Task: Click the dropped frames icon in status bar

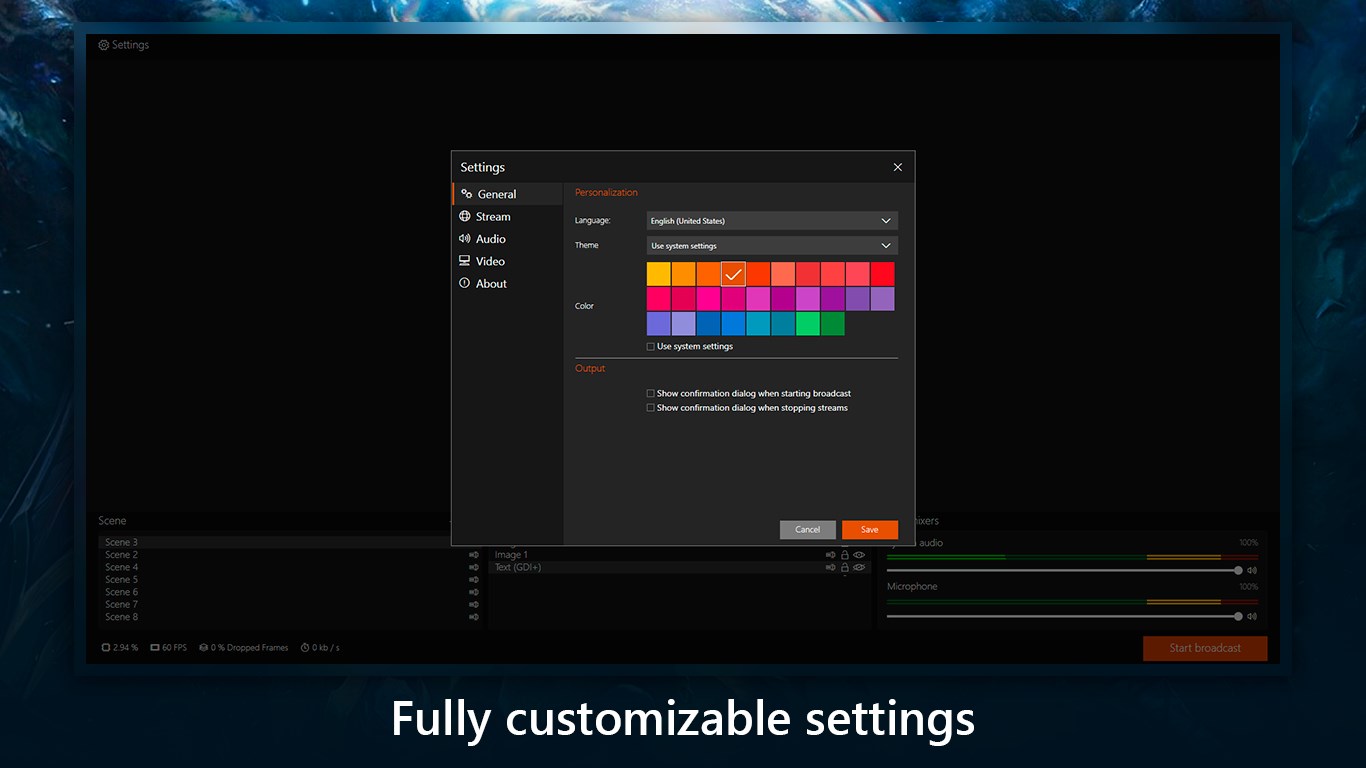Action: click(203, 648)
